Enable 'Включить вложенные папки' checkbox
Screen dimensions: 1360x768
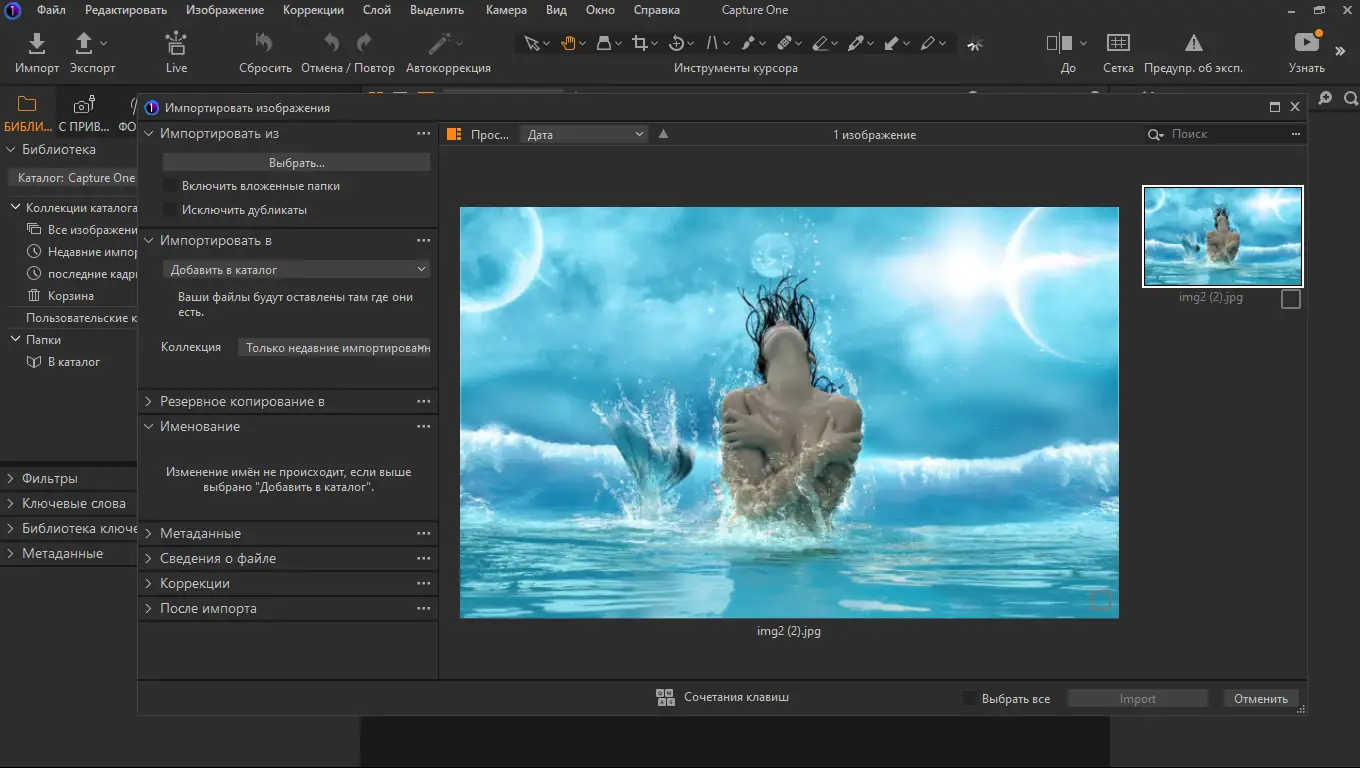tap(171, 186)
